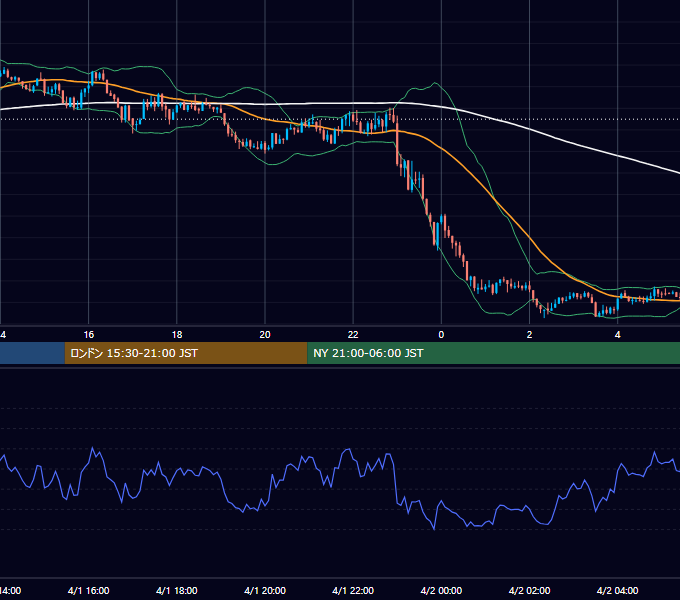The height and width of the screenshot is (600, 680).
Task: Click the 4/1 22:00 date label
Action: pos(353,590)
